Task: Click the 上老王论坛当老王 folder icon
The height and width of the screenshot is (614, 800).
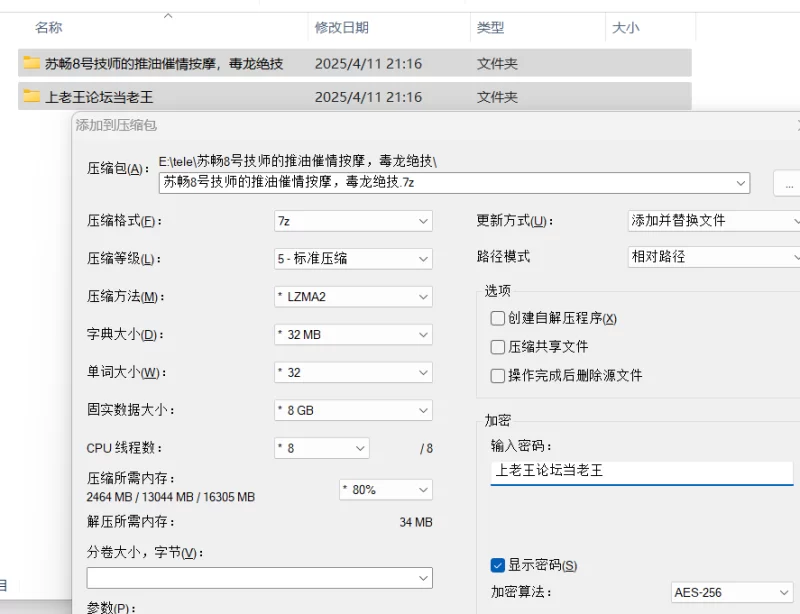Action: (32, 97)
